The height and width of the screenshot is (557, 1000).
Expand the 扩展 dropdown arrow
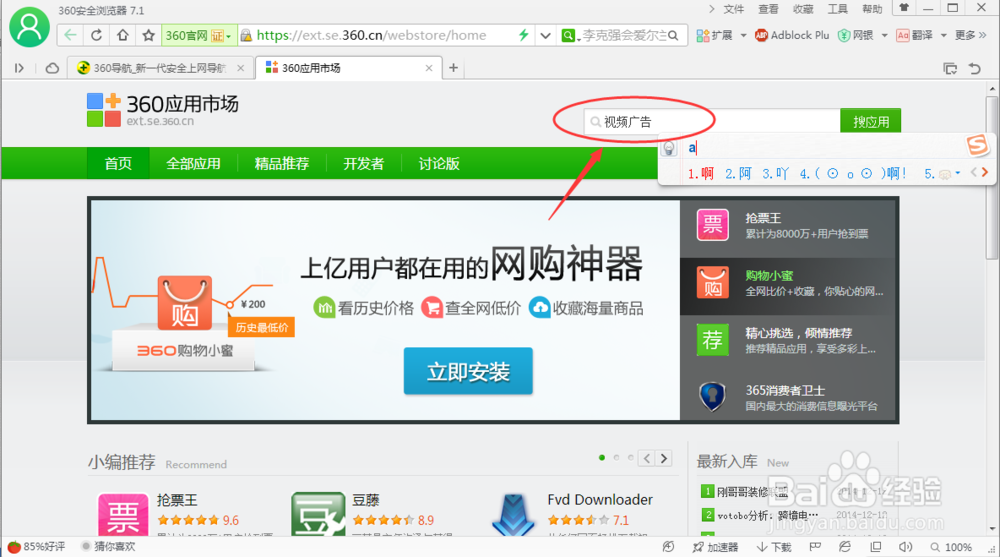click(744, 36)
